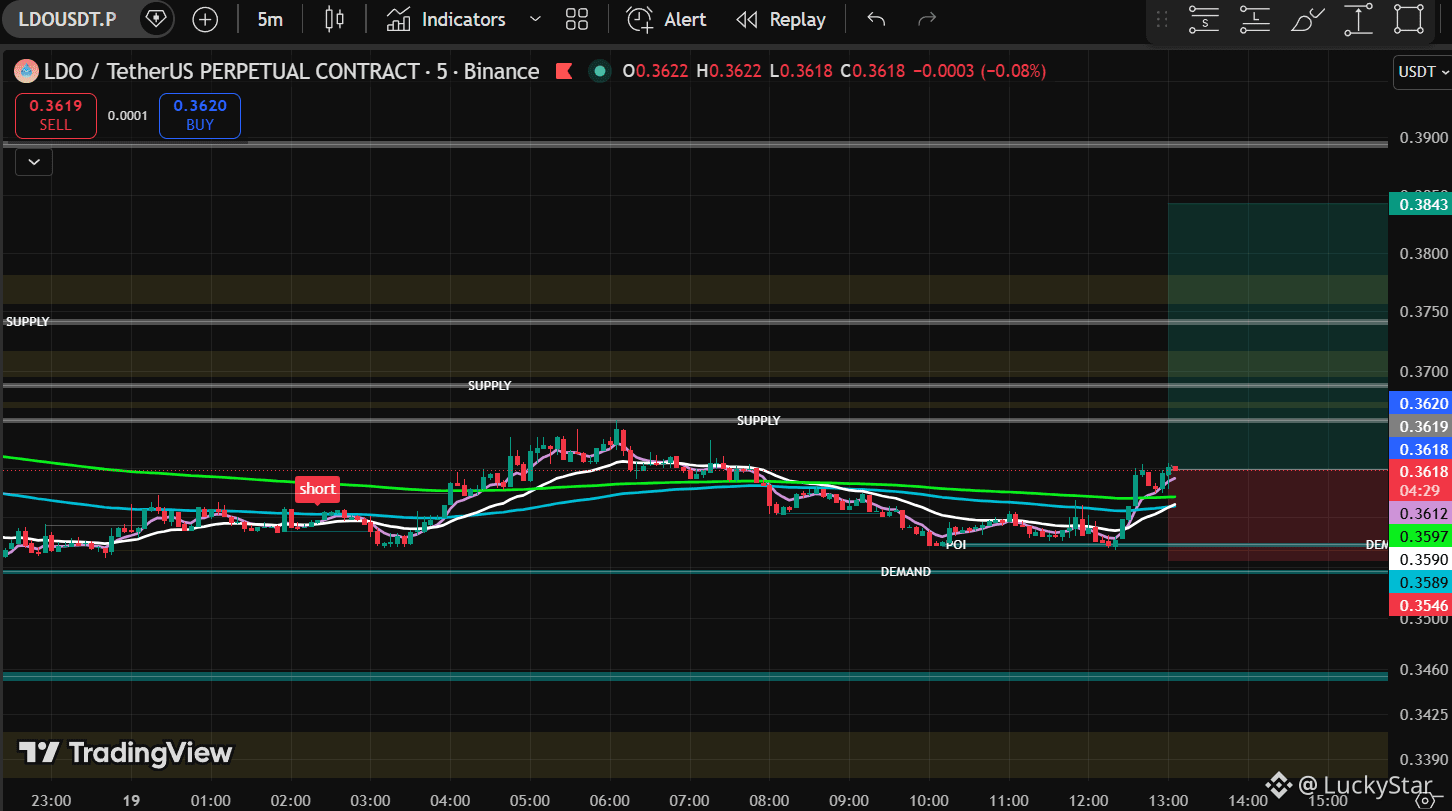Image resolution: width=1452 pixels, height=811 pixels.
Task: Click the green market status dot
Action: (x=599, y=71)
